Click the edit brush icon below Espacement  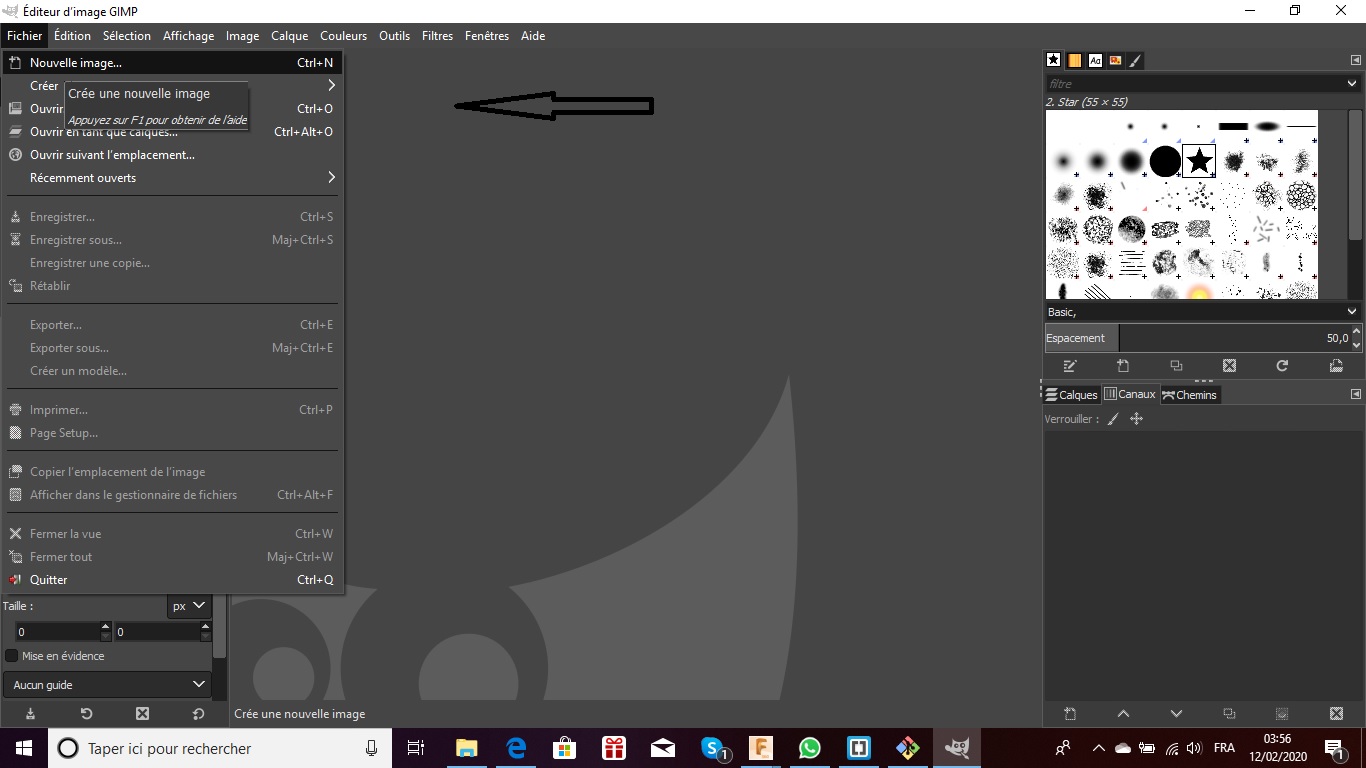(1070, 366)
